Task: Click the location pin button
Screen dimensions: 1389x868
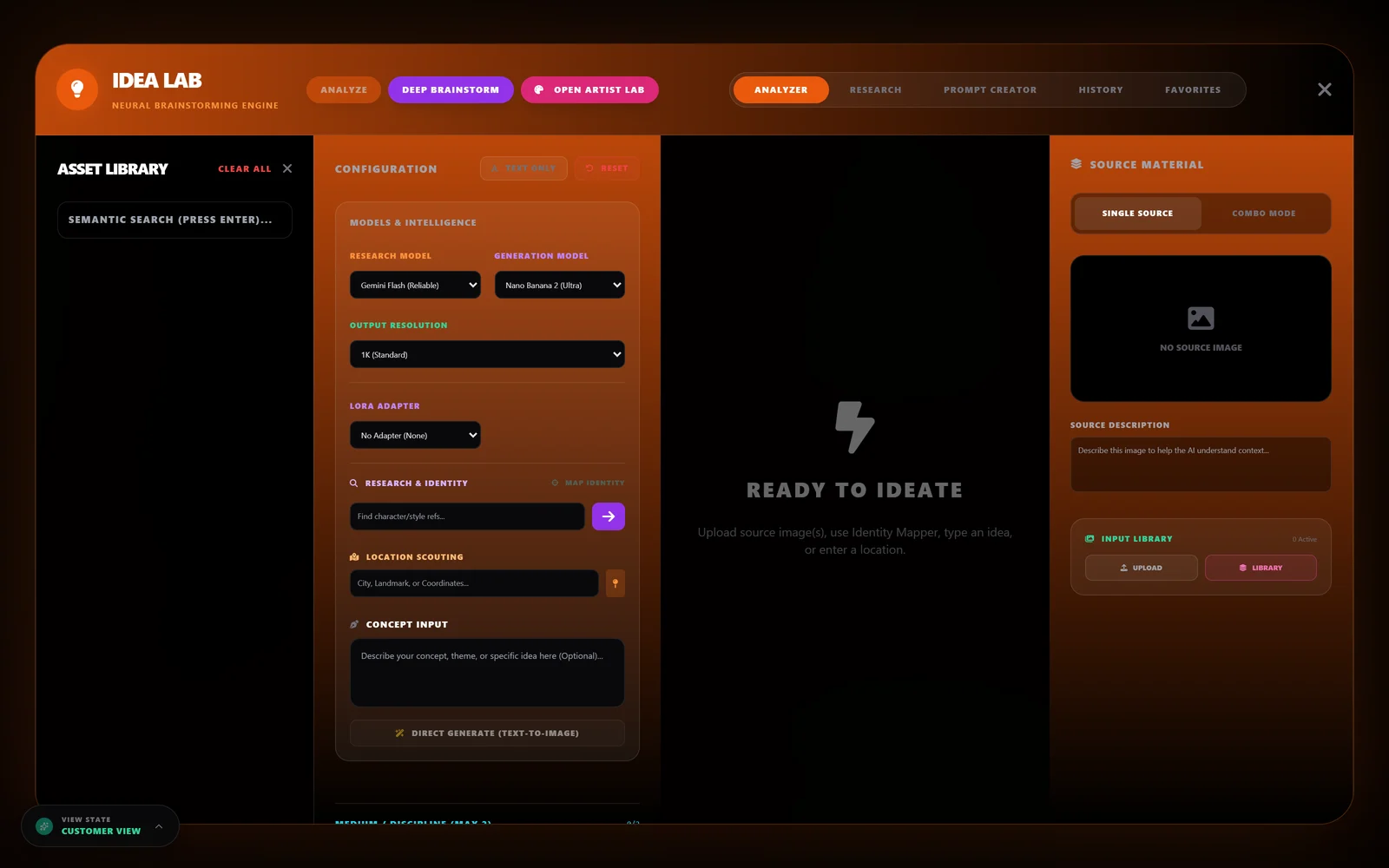Action: 616,583
